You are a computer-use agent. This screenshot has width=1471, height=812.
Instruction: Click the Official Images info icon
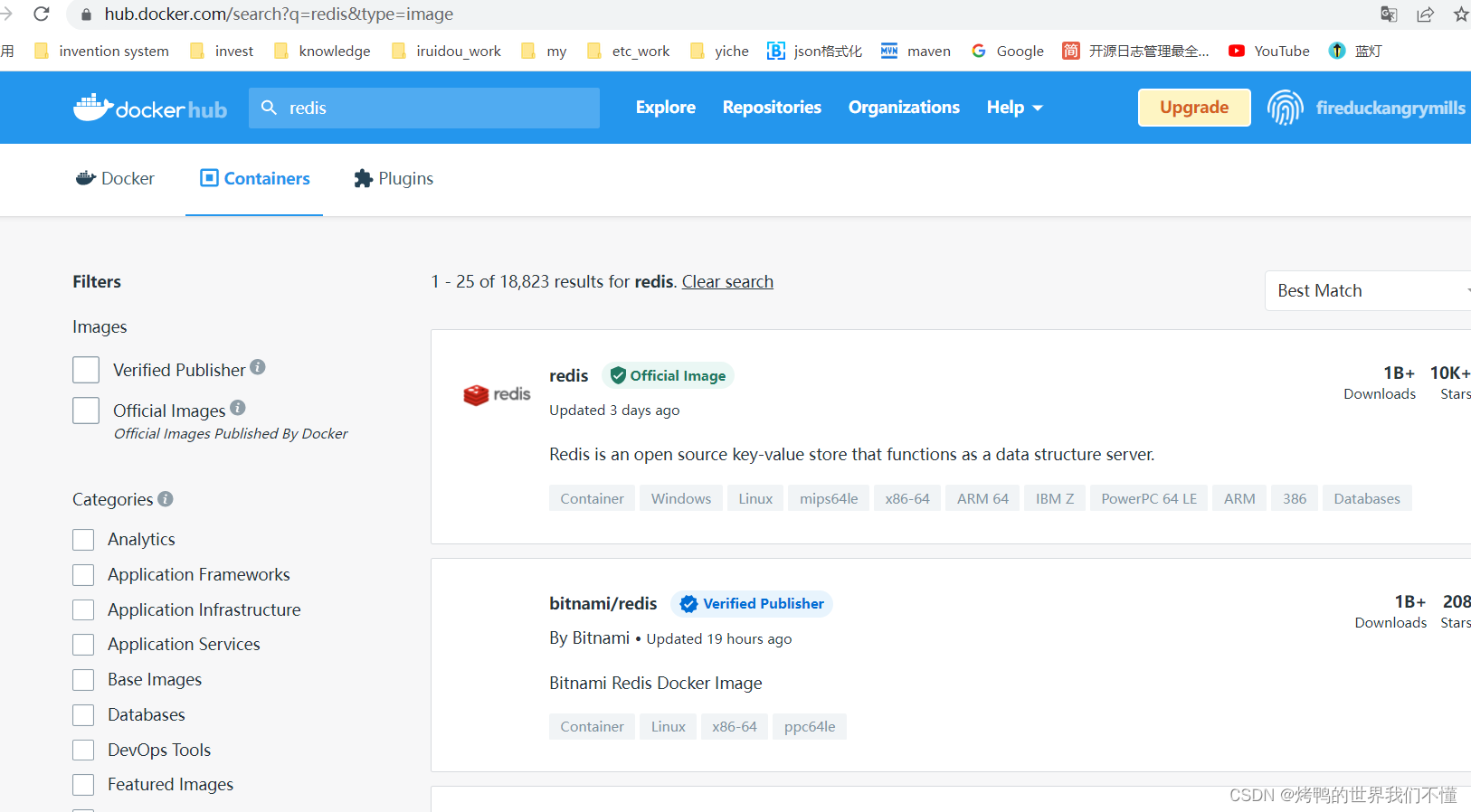coord(238,408)
